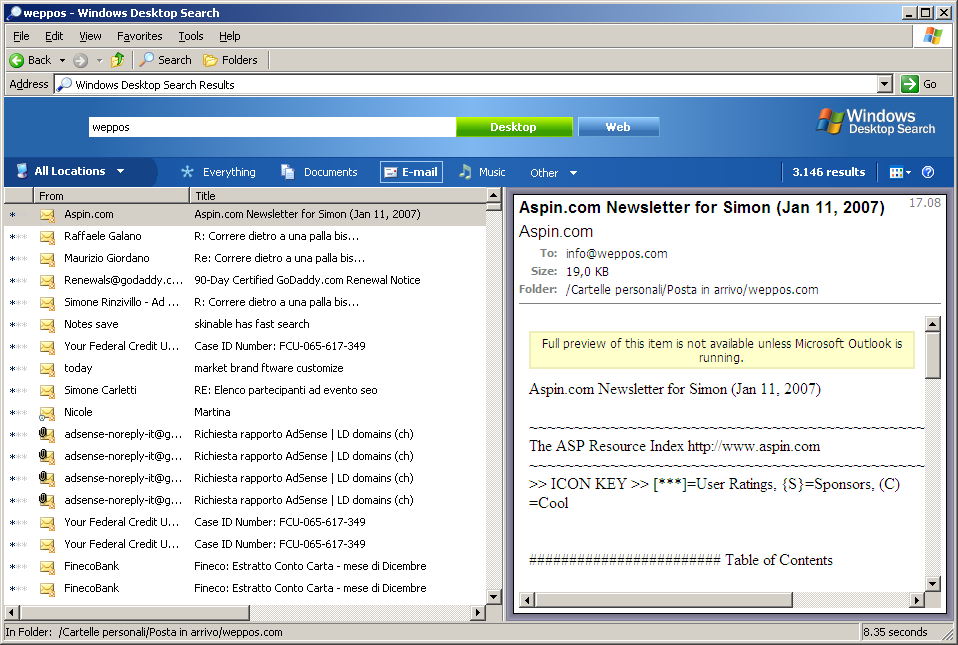The image size is (958, 645).
Task: Select the Everything filter tab
Action: [x=218, y=172]
